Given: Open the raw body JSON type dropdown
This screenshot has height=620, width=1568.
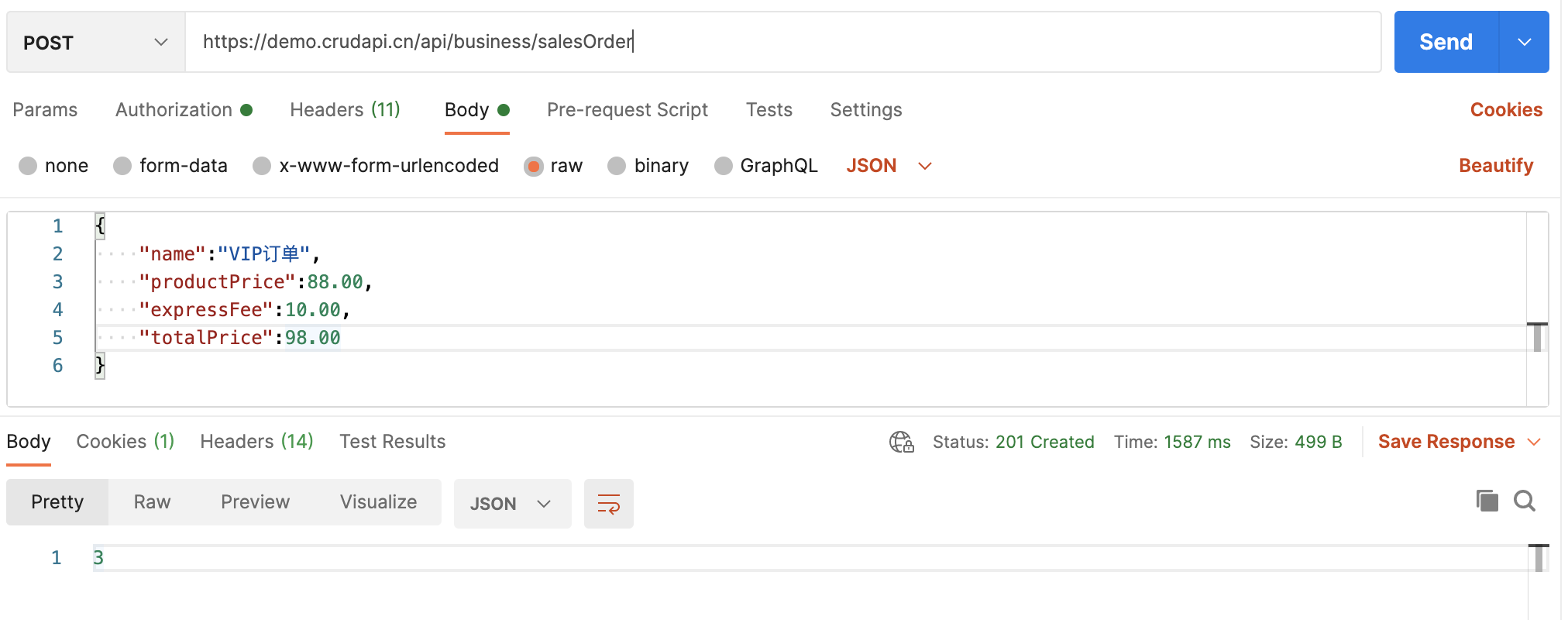Looking at the screenshot, I should click(889, 166).
